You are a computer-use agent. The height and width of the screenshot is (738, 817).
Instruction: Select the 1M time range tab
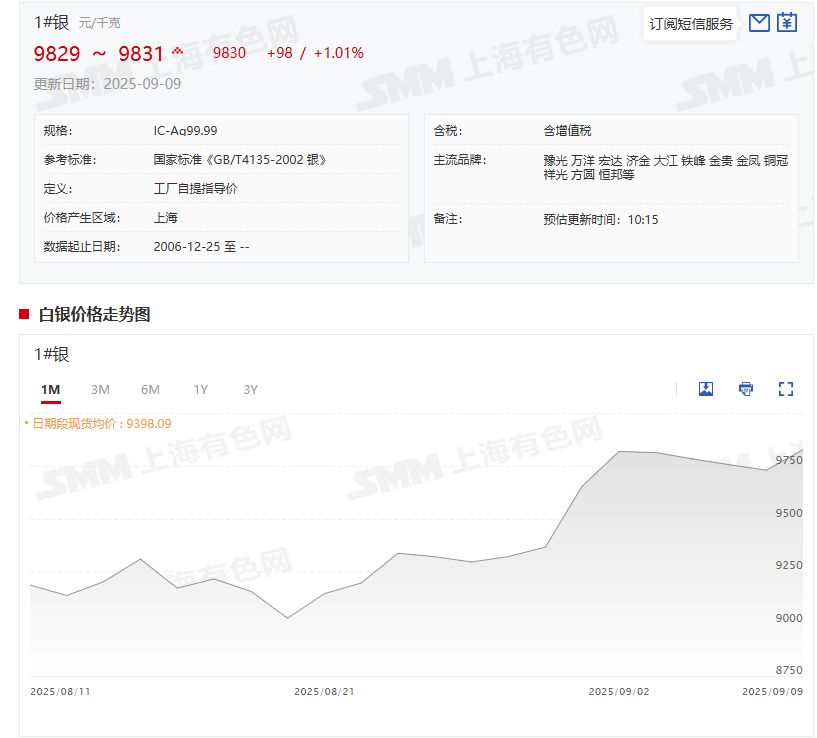[50, 389]
